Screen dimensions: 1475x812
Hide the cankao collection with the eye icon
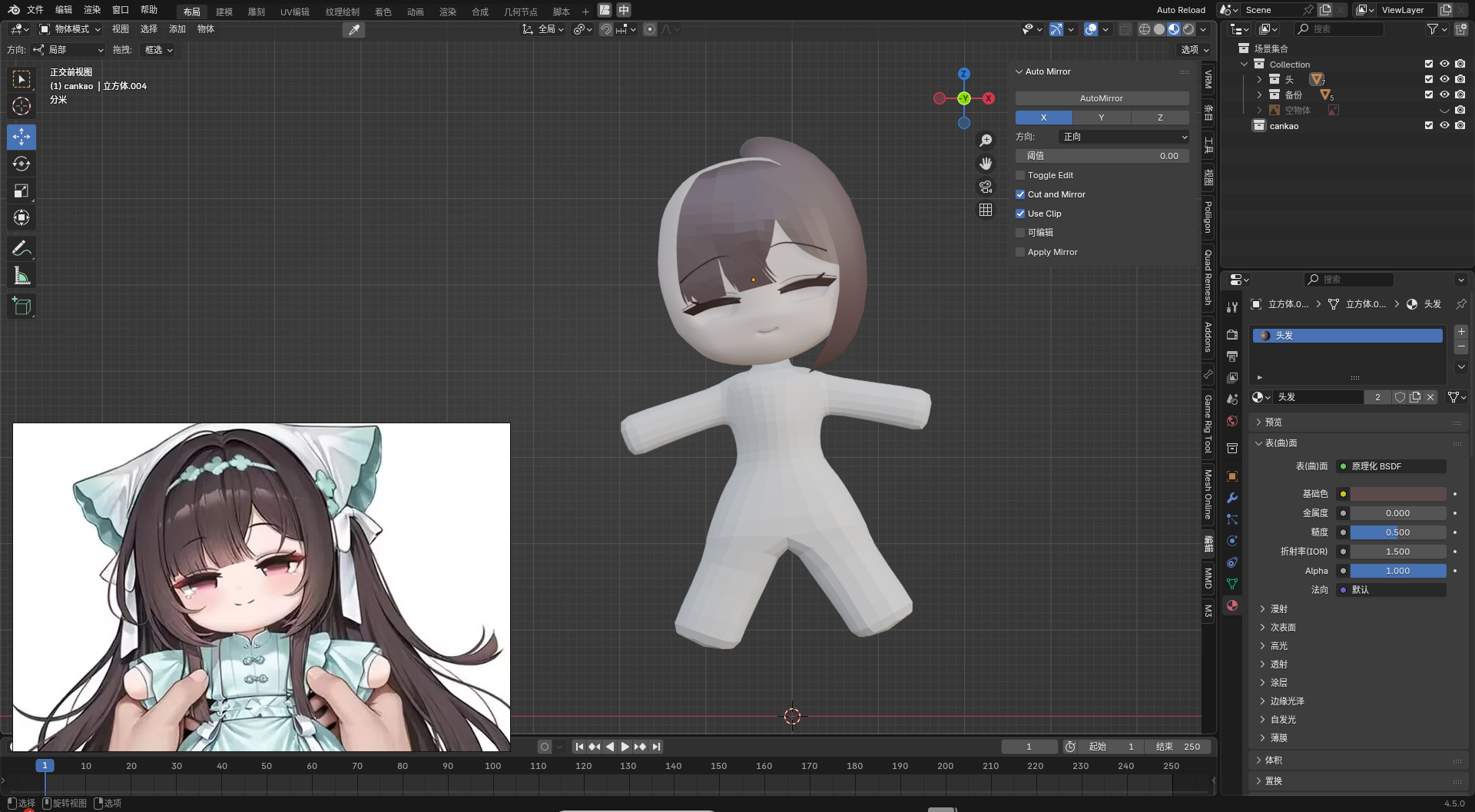tap(1444, 125)
